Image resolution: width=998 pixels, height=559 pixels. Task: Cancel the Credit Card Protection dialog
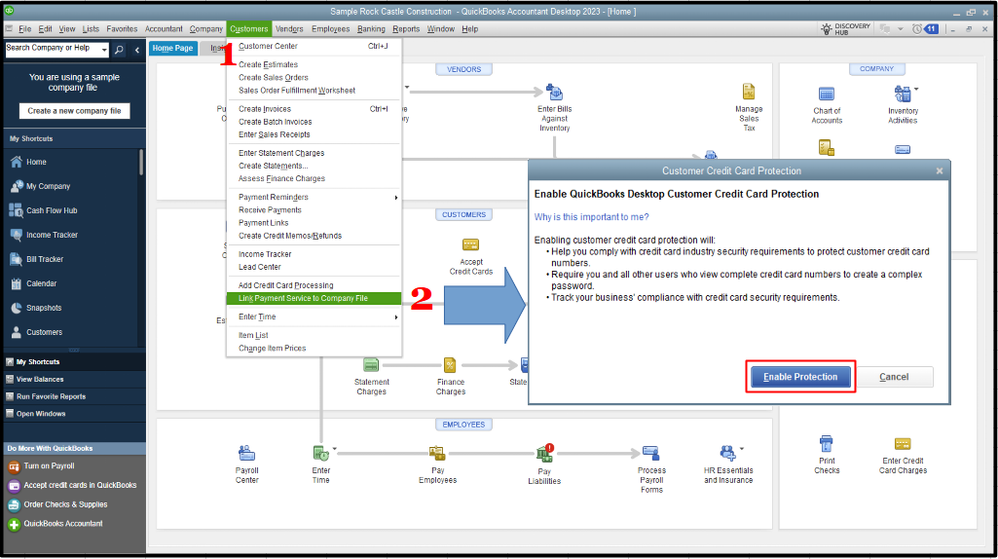(894, 377)
